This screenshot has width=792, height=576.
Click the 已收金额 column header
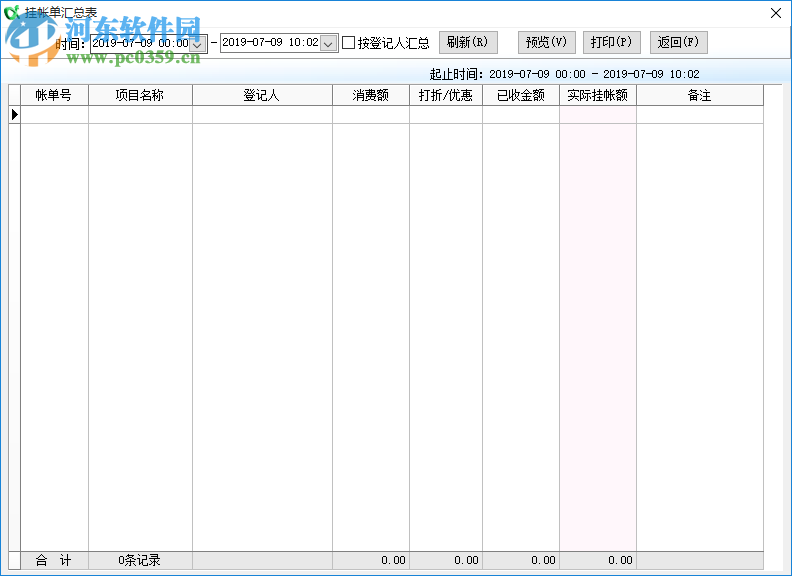point(521,95)
